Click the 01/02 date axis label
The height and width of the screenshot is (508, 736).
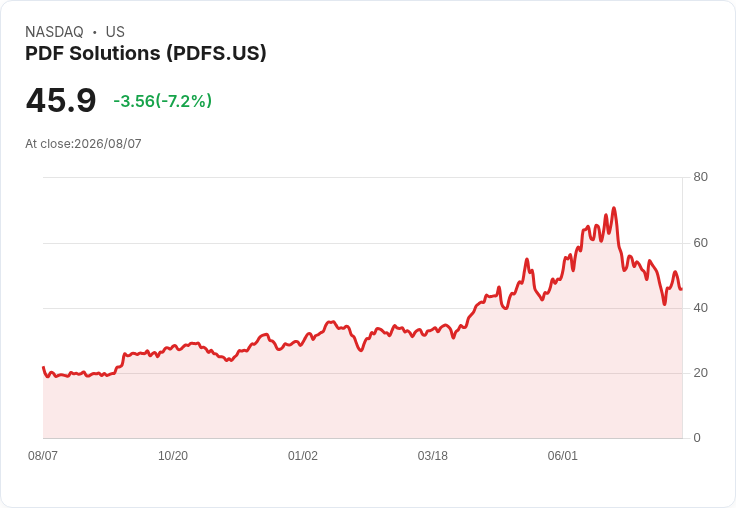[303, 455]
